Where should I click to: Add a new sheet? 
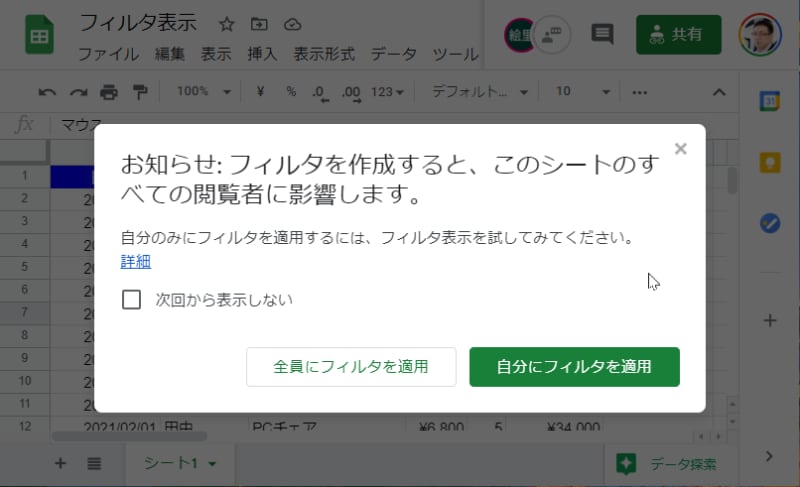click(x=60, y=463)
